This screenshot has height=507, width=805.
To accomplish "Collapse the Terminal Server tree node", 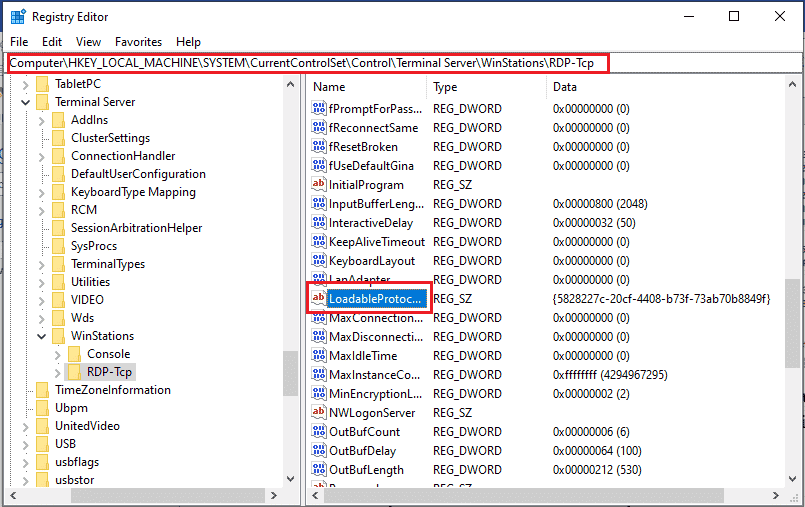I will point(25,102).
